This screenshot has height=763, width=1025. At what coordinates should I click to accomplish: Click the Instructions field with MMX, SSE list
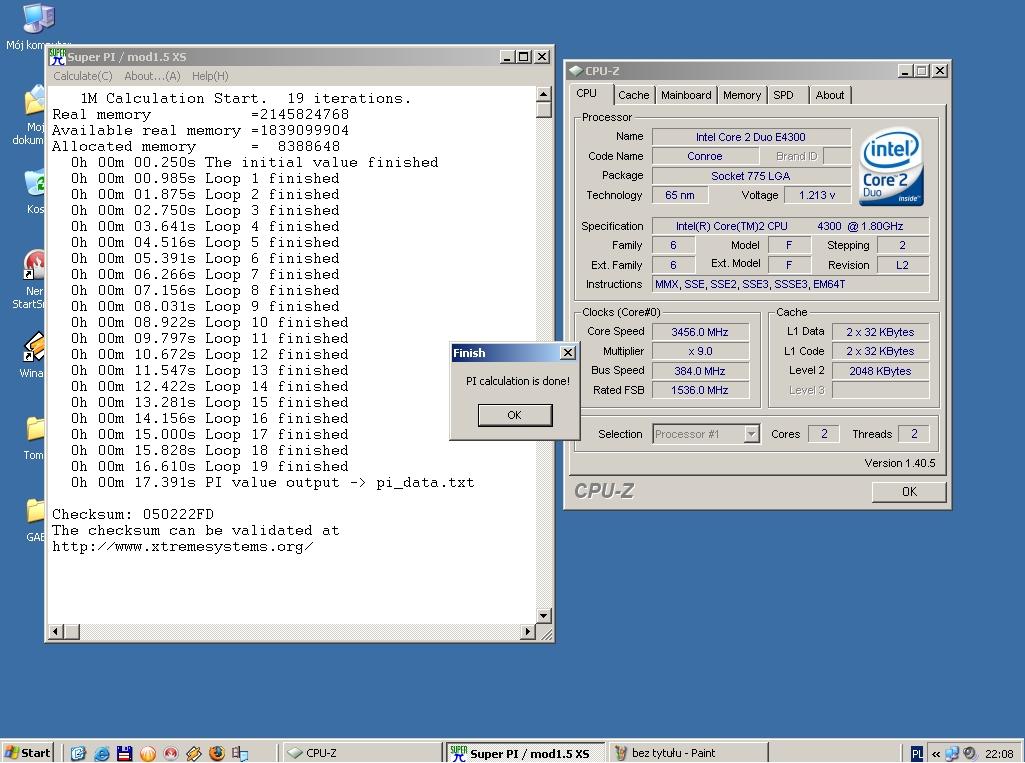[x=790, y=284]
